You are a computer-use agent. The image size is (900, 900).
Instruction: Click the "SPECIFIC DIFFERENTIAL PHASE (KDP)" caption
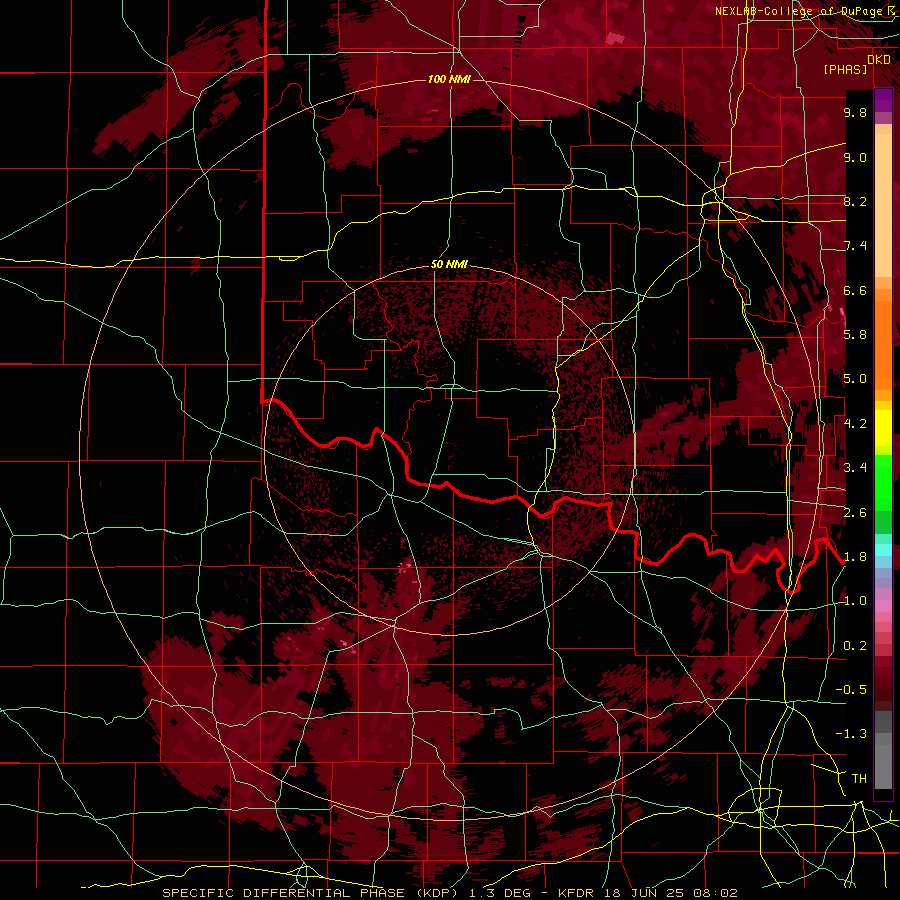click(x=313, y=893)
